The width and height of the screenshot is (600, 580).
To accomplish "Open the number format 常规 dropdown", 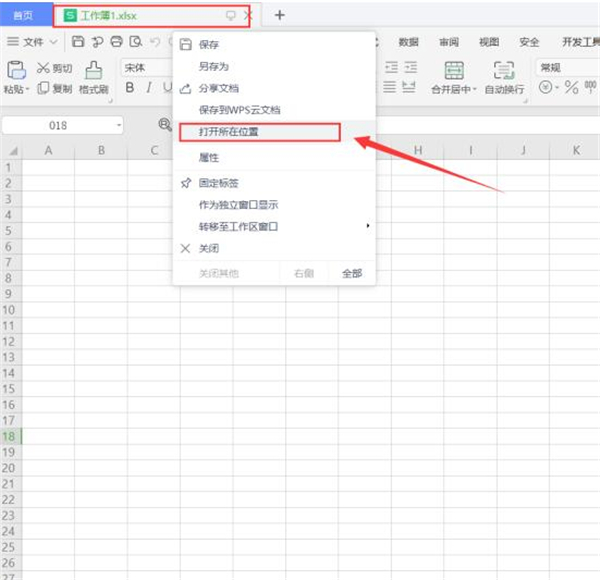I will pos(568,68).
